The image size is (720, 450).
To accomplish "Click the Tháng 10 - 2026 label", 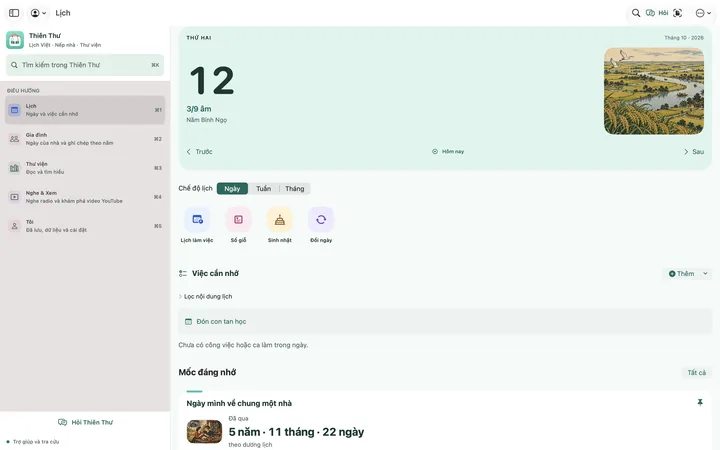I will click(x=684, y=38).
